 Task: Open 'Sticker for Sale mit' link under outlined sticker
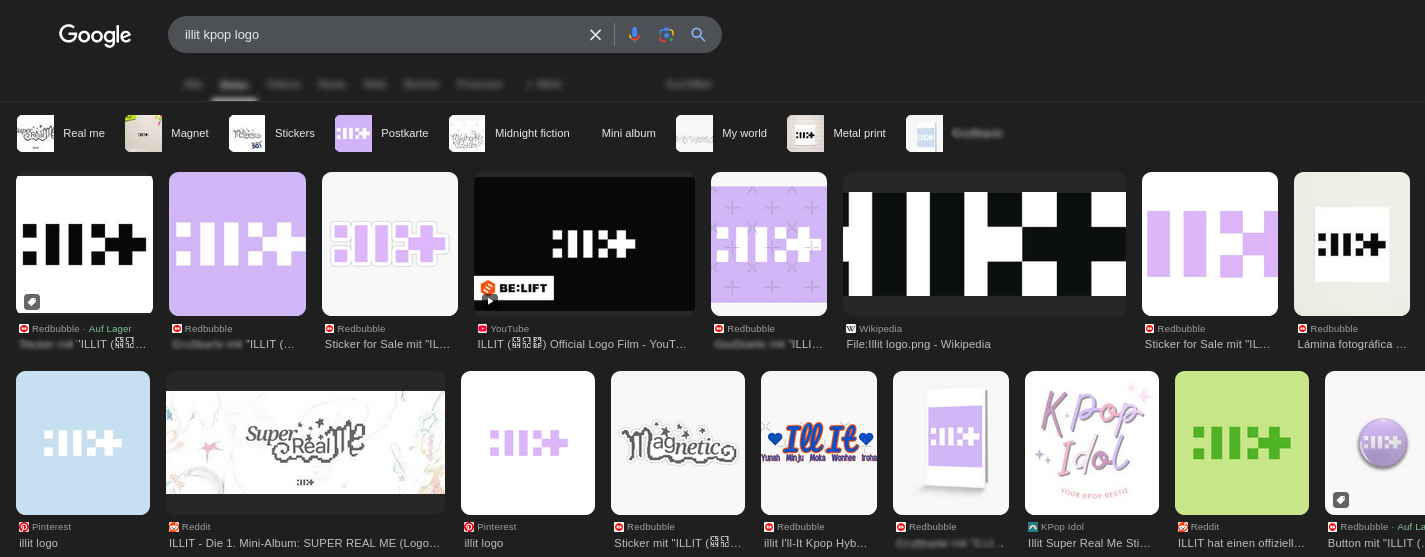click(x=388, y=344)
